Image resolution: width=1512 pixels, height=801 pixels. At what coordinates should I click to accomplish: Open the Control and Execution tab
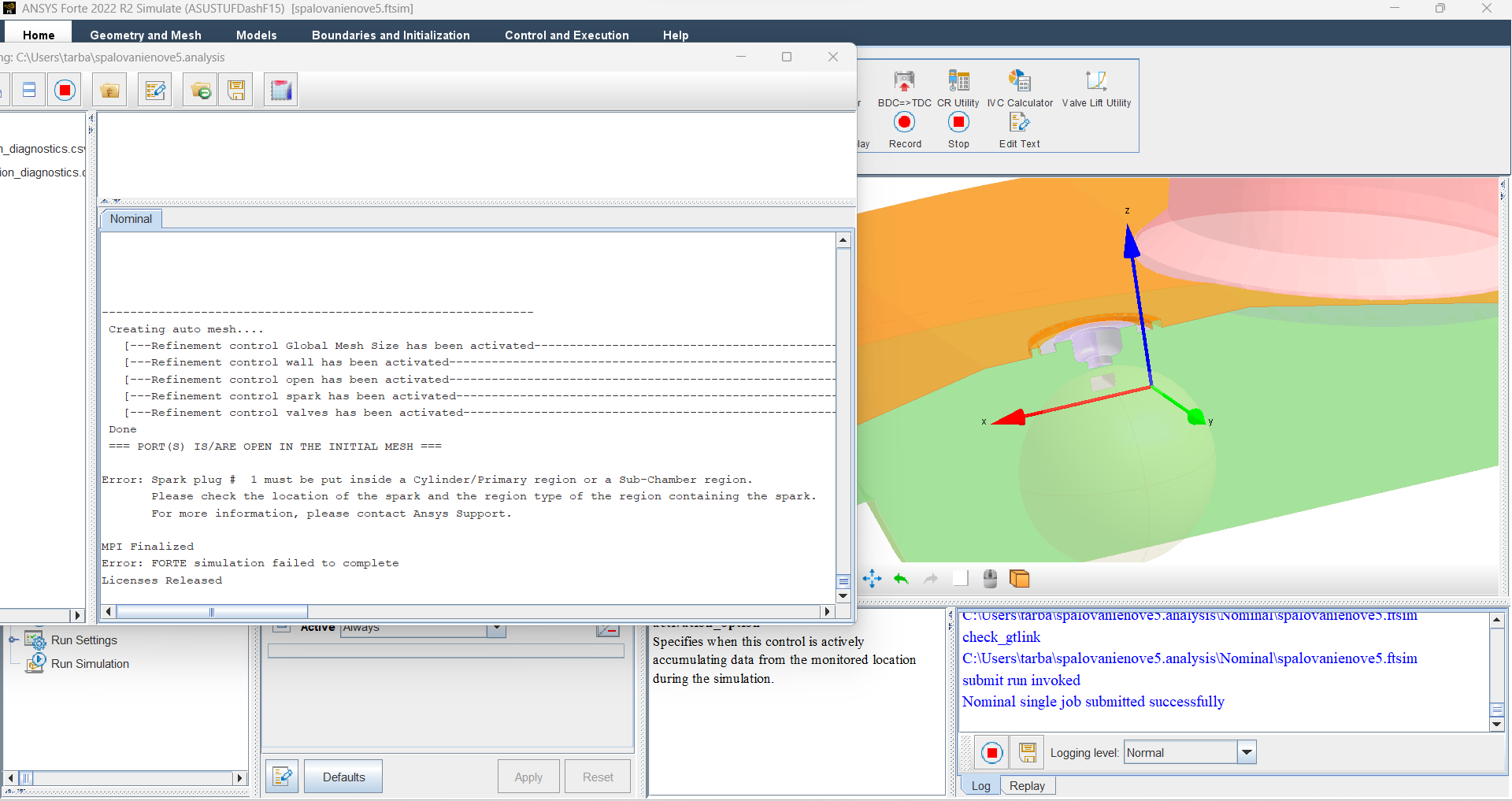pyautogui.click(x=567, y=35)
